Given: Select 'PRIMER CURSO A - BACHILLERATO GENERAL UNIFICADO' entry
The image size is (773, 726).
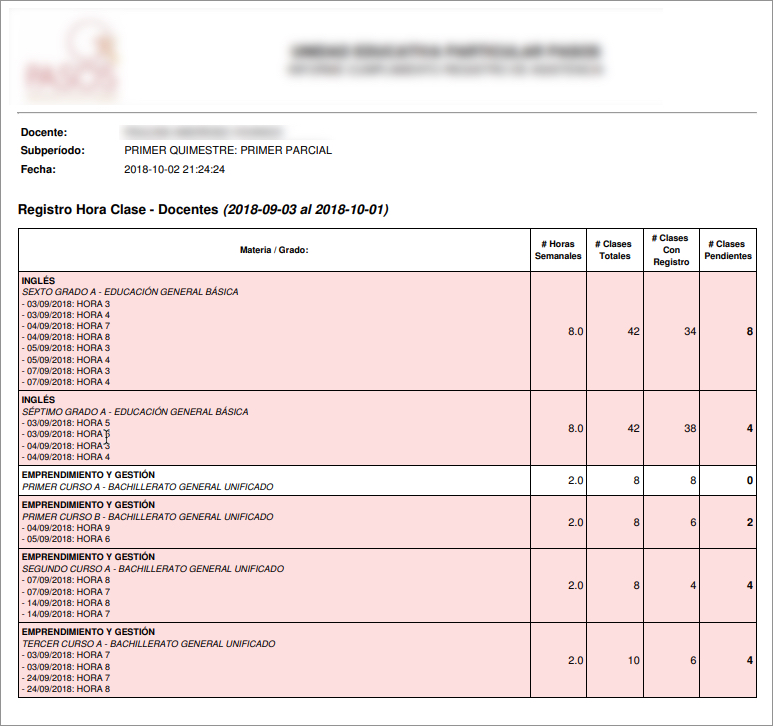Looking at the screenshot, I should pos(147,487).
